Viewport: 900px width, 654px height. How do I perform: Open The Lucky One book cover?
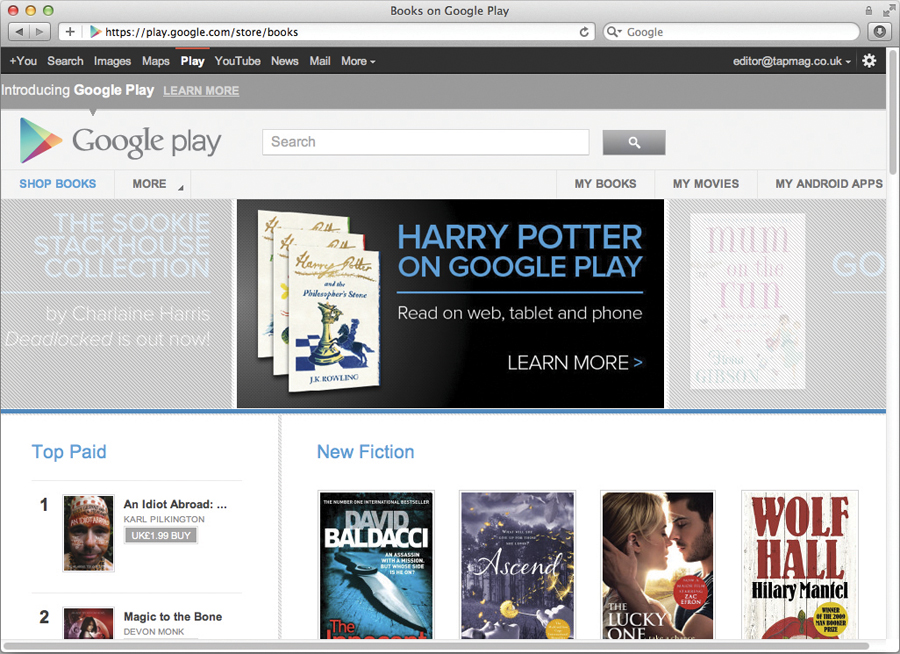658,566
